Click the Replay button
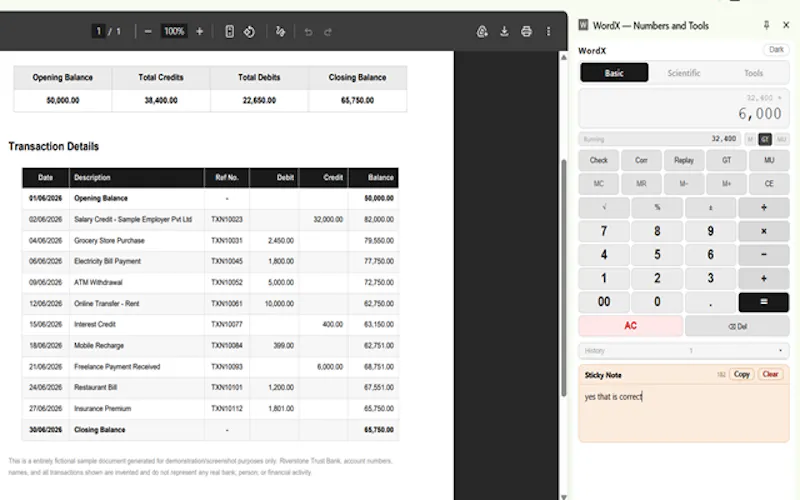Image resolution: width=800 pixels, height=500 pixels. 684,160
